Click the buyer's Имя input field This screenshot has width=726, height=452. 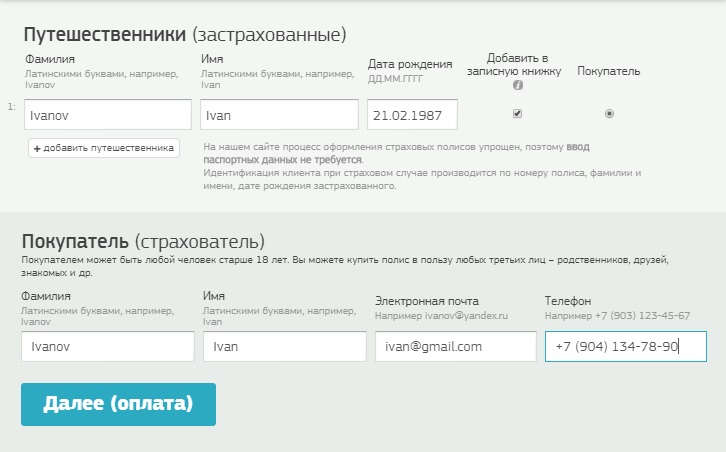284,346
